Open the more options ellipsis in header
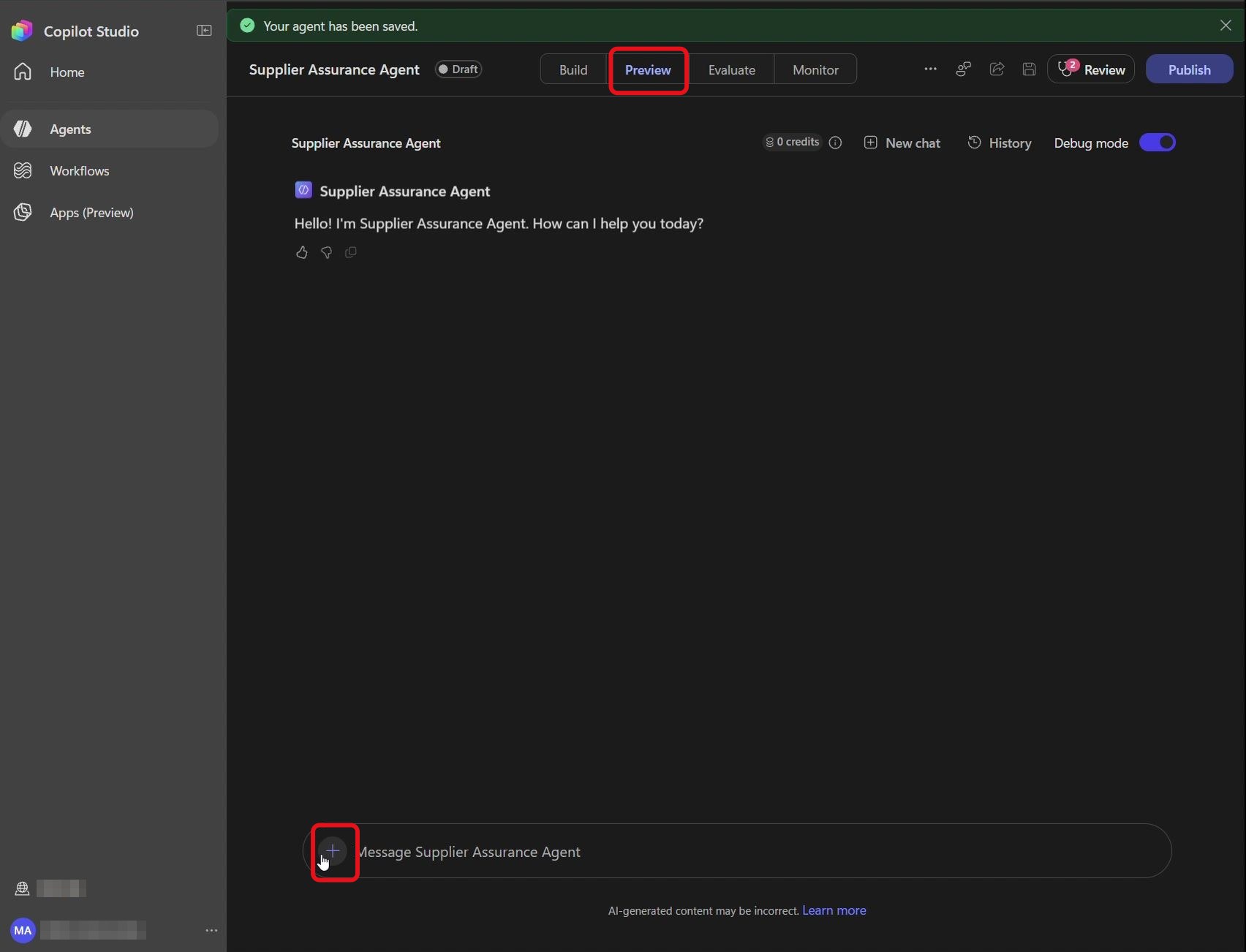 pos(930,69)
